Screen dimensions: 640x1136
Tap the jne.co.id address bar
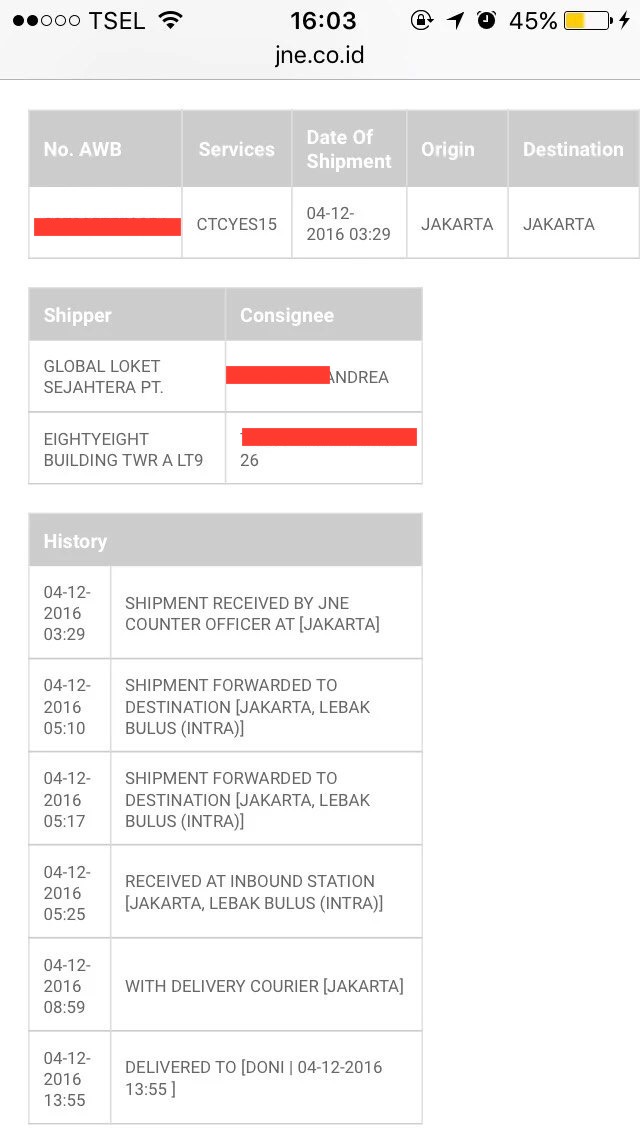320,55
